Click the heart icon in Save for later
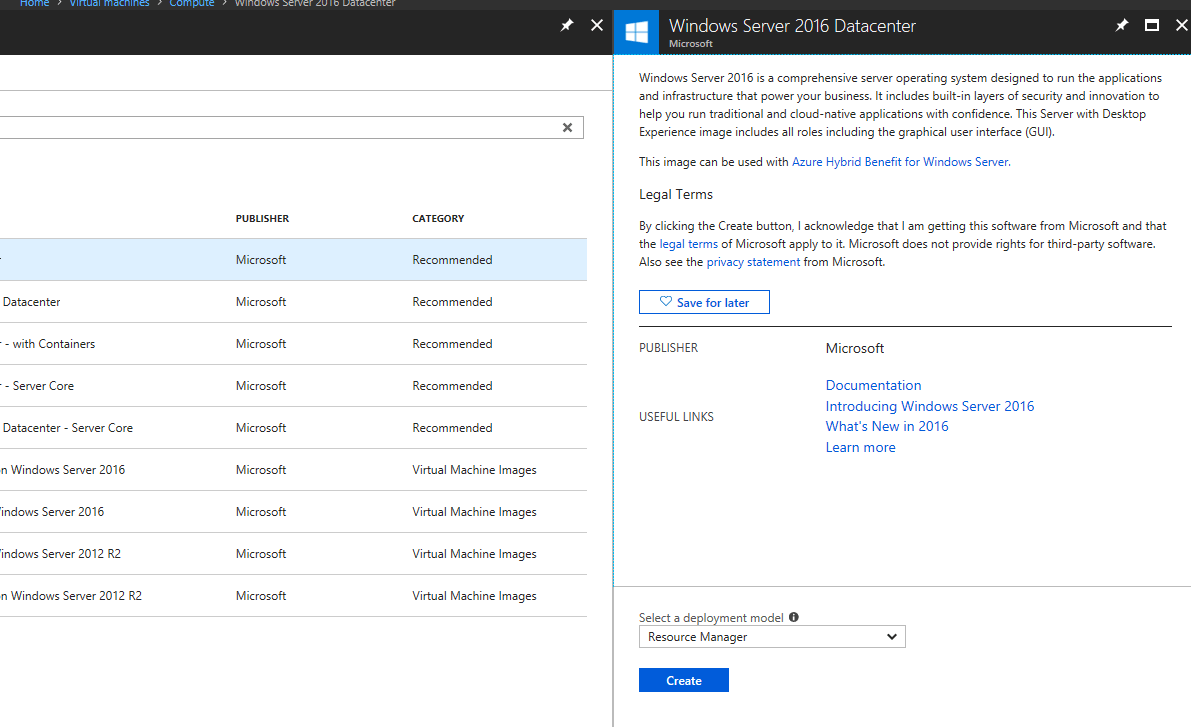Screen dimensions: 1191x727 pyautogui.click(x=665, y=302)
